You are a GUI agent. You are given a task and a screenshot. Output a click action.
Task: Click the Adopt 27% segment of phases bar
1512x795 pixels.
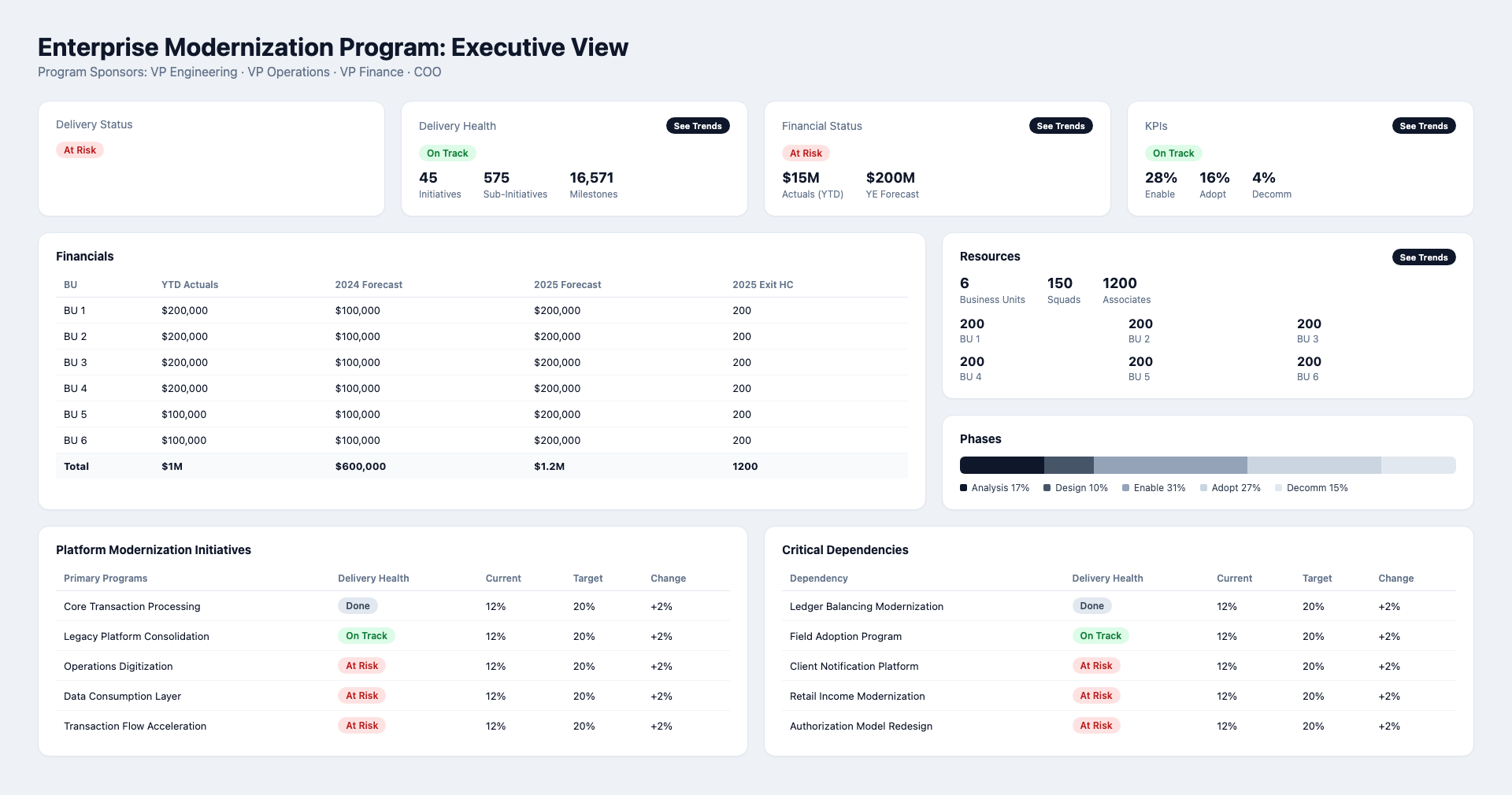1314,465
